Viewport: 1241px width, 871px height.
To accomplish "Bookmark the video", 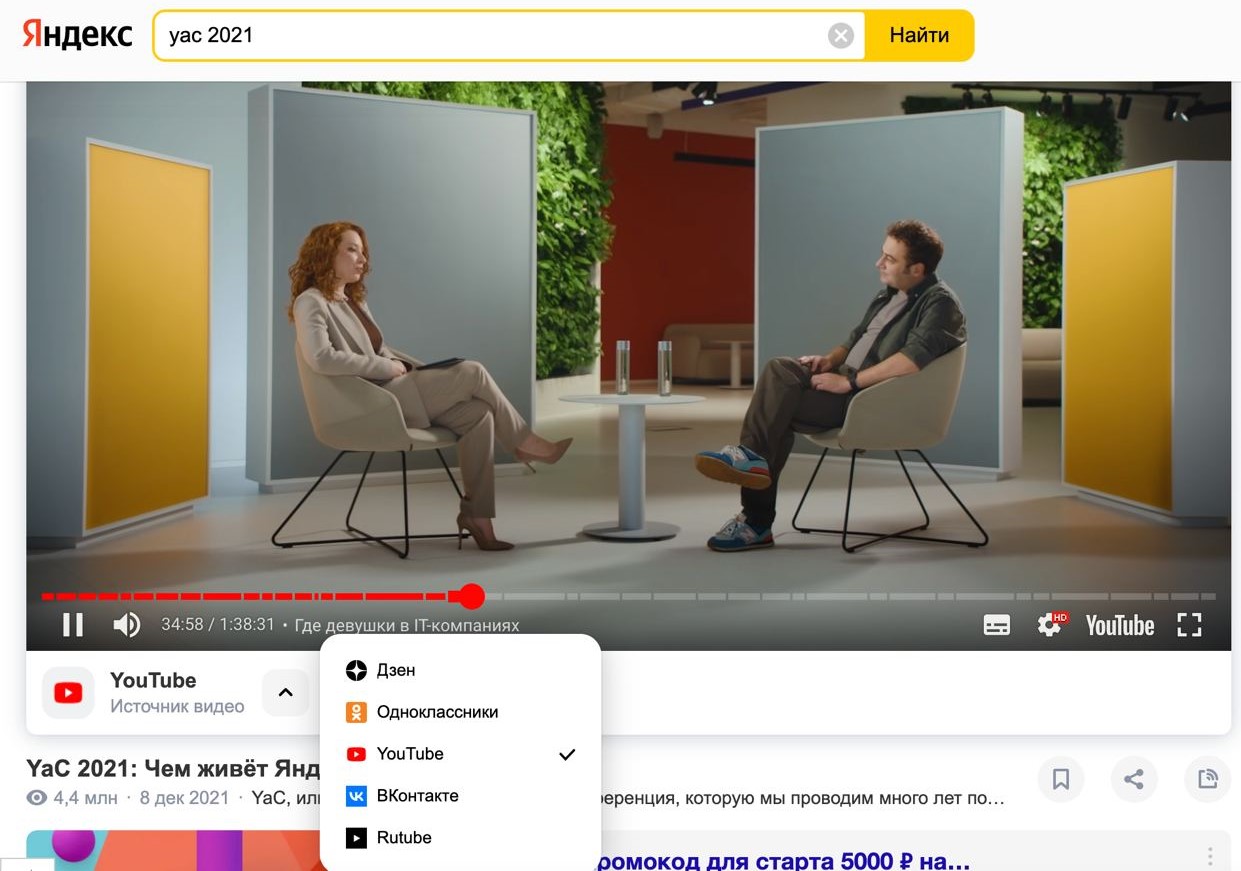I will click(x=1061, y=779).
